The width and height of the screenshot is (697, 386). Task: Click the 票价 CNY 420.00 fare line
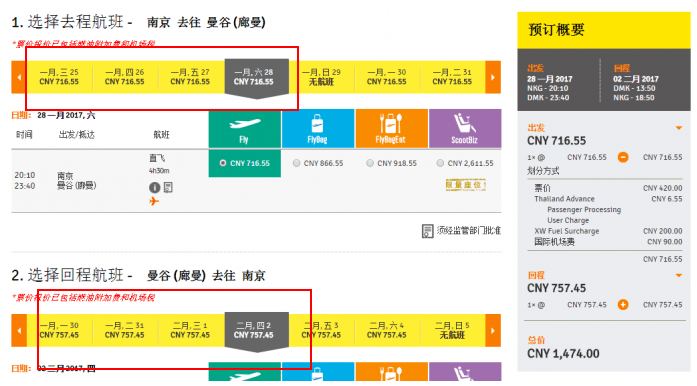(608, 188)
